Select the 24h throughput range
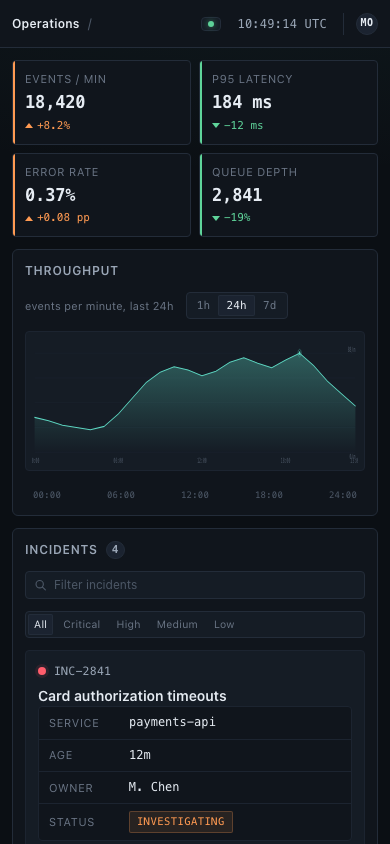The image size is (390, 844). tap(236, 306)
